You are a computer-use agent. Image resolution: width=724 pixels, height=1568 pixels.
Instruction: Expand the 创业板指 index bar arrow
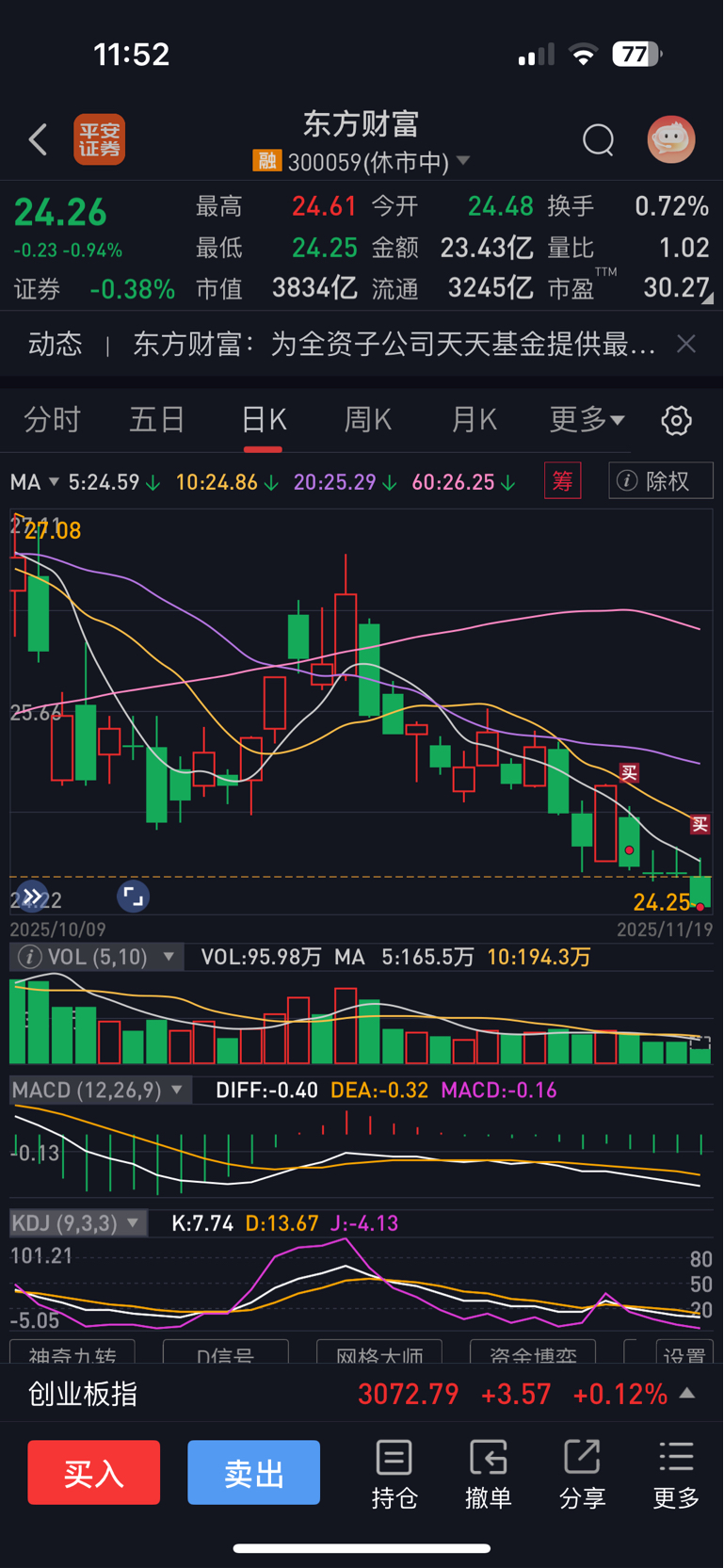tap(687, 1393)
